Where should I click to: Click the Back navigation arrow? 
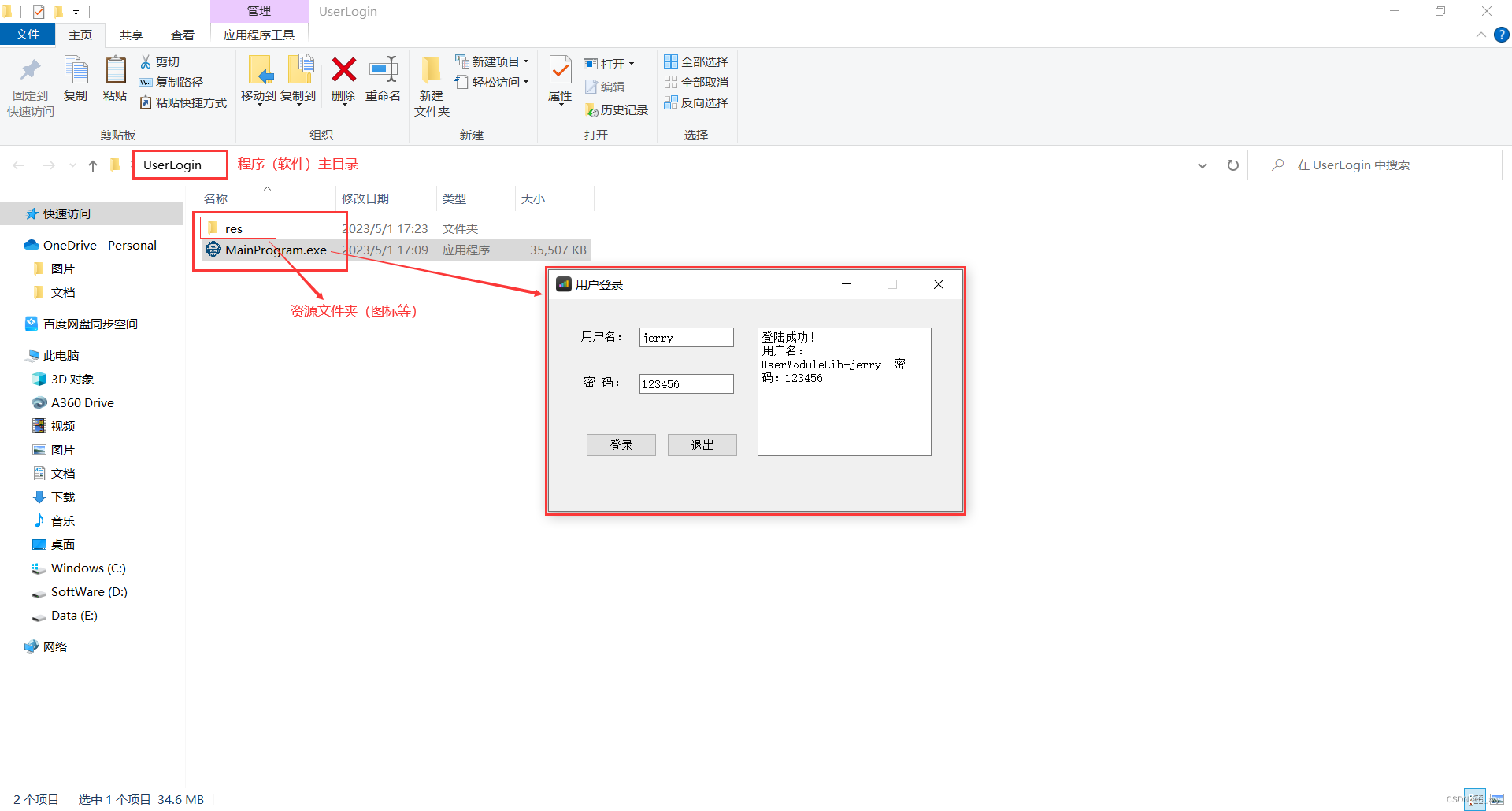[19, 165]
